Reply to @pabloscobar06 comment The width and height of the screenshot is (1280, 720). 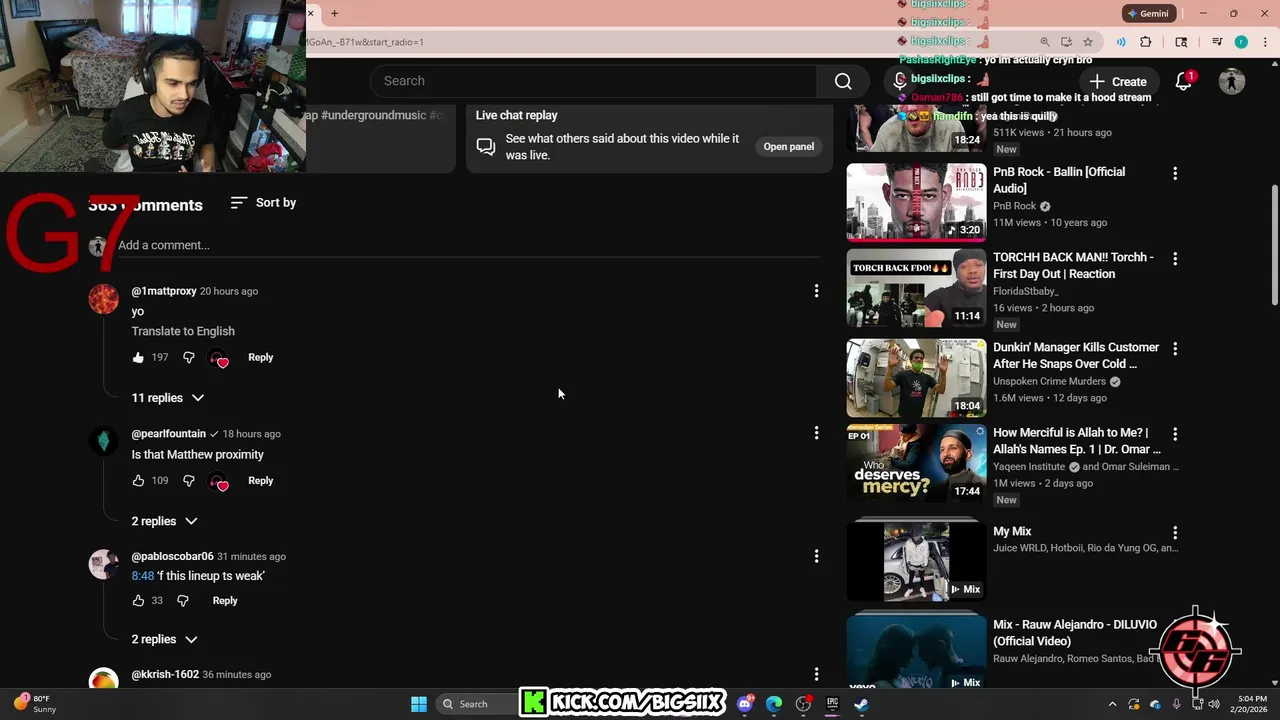pyautogui.click(x=225, y=600)
